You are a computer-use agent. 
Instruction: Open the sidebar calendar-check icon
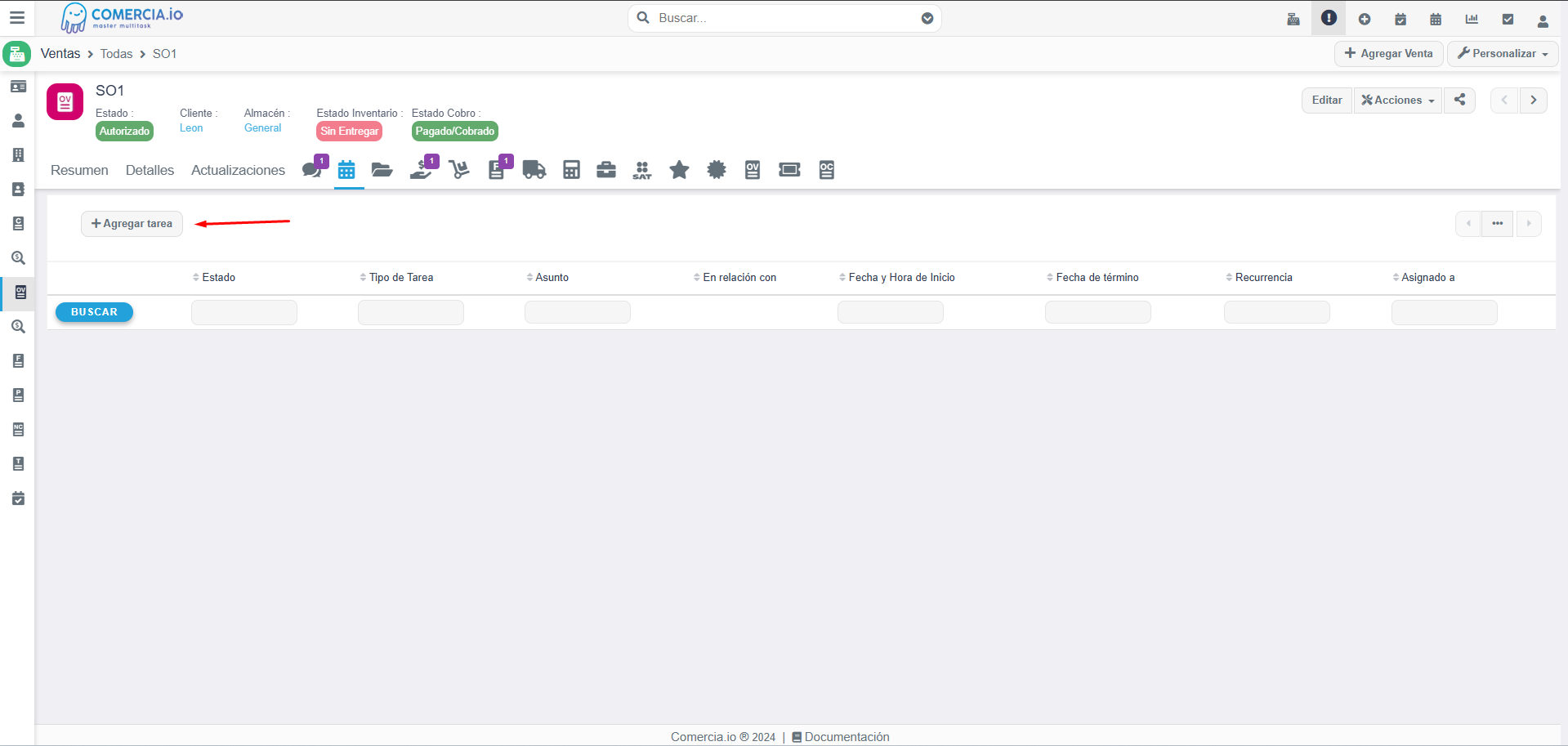click(18, 498)
